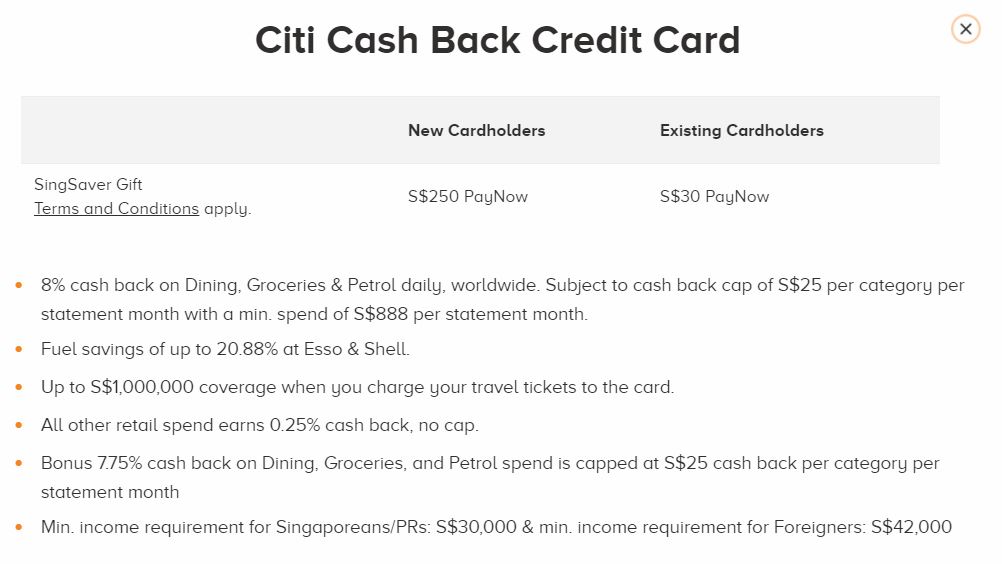Click the S$1,000,000 travel coverage line
The height and width of the screenshot is (564, 1002).
[357, 387]
